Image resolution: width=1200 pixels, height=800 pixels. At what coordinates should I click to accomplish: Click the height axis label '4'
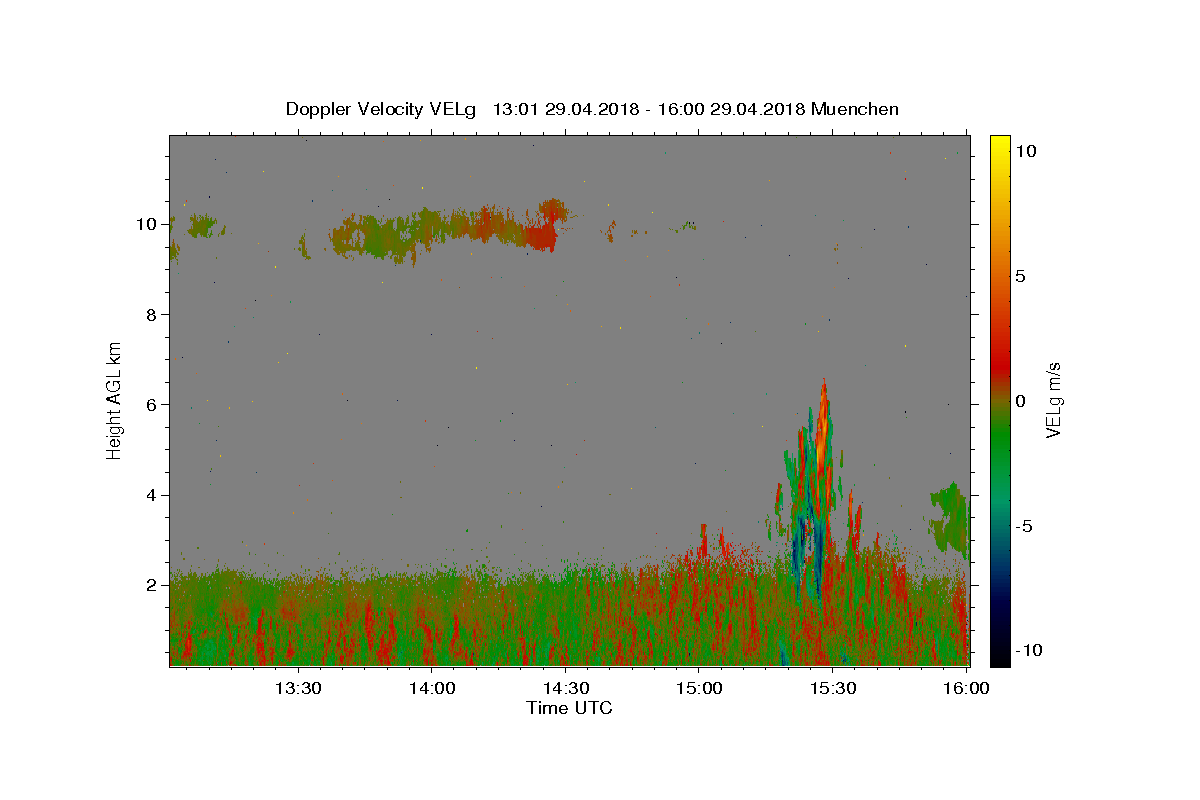point(151,495)
